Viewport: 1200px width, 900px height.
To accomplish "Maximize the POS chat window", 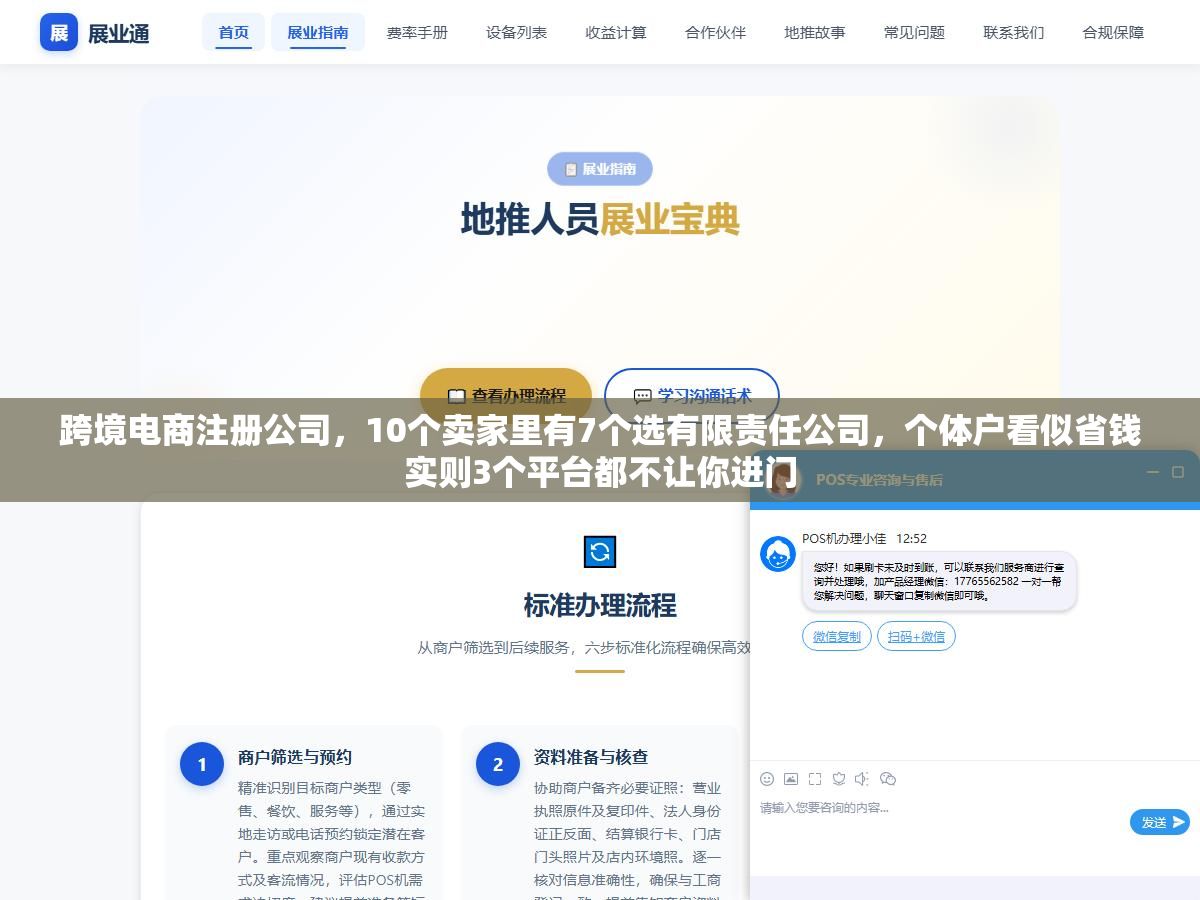I will tap(1178, 472).
